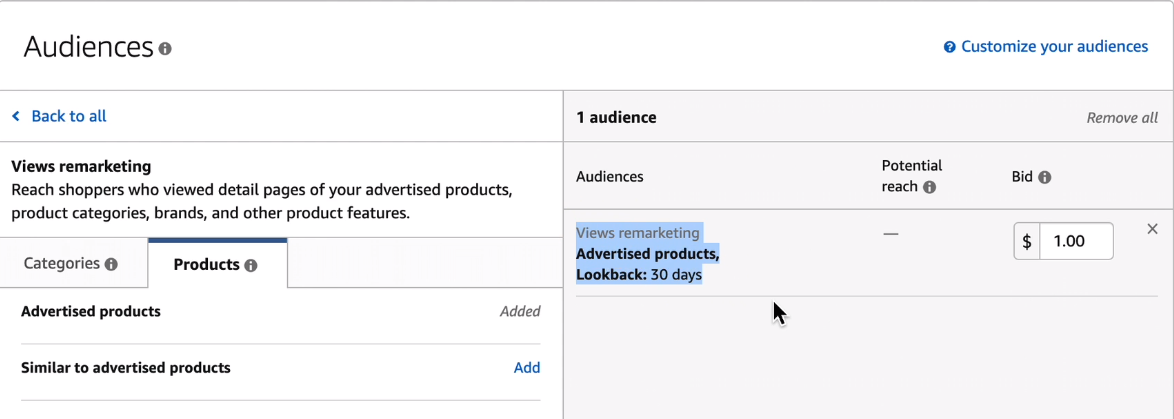Click the Lookback: 30 days text

639,274
